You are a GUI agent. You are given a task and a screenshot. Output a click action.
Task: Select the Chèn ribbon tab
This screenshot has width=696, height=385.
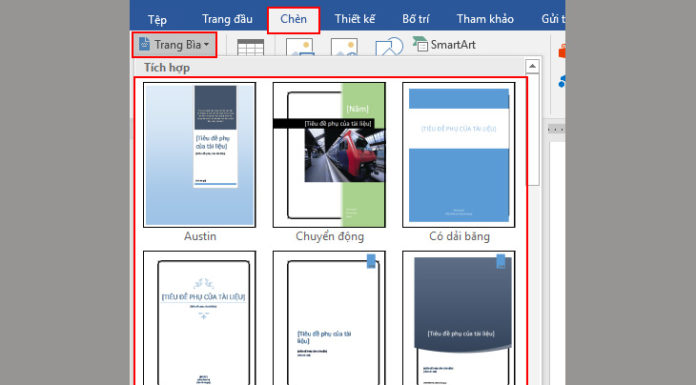pos(293,19)
